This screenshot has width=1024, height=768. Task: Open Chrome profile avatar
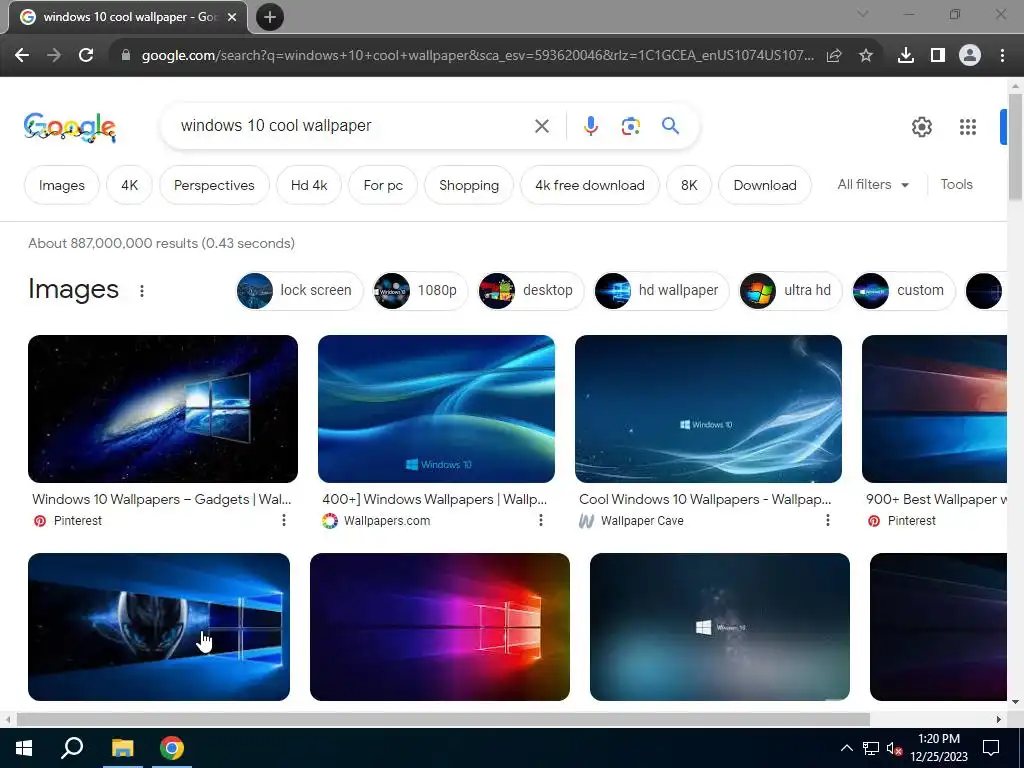pos(970,56)
